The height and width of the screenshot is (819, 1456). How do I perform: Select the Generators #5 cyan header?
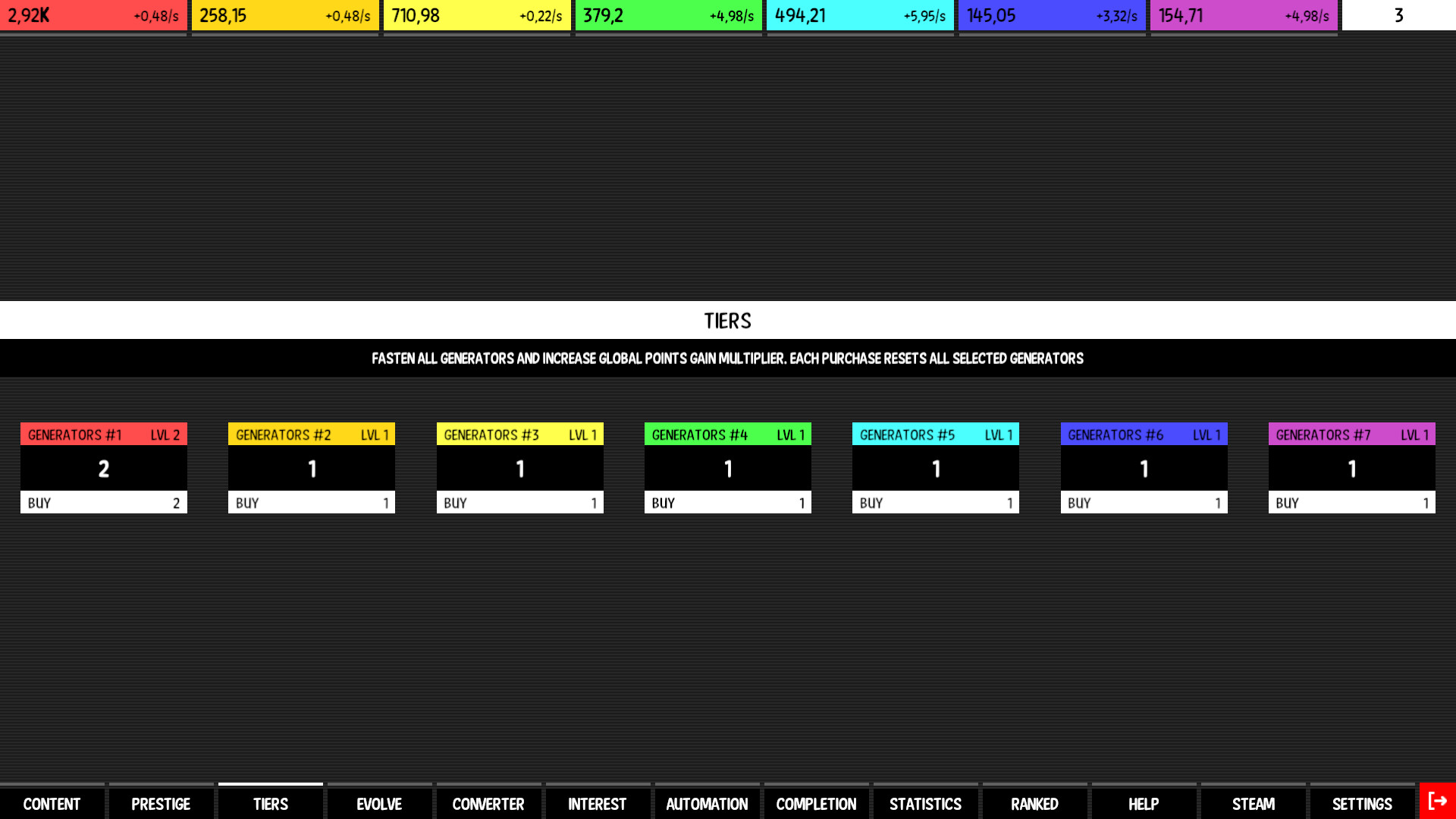935,435
